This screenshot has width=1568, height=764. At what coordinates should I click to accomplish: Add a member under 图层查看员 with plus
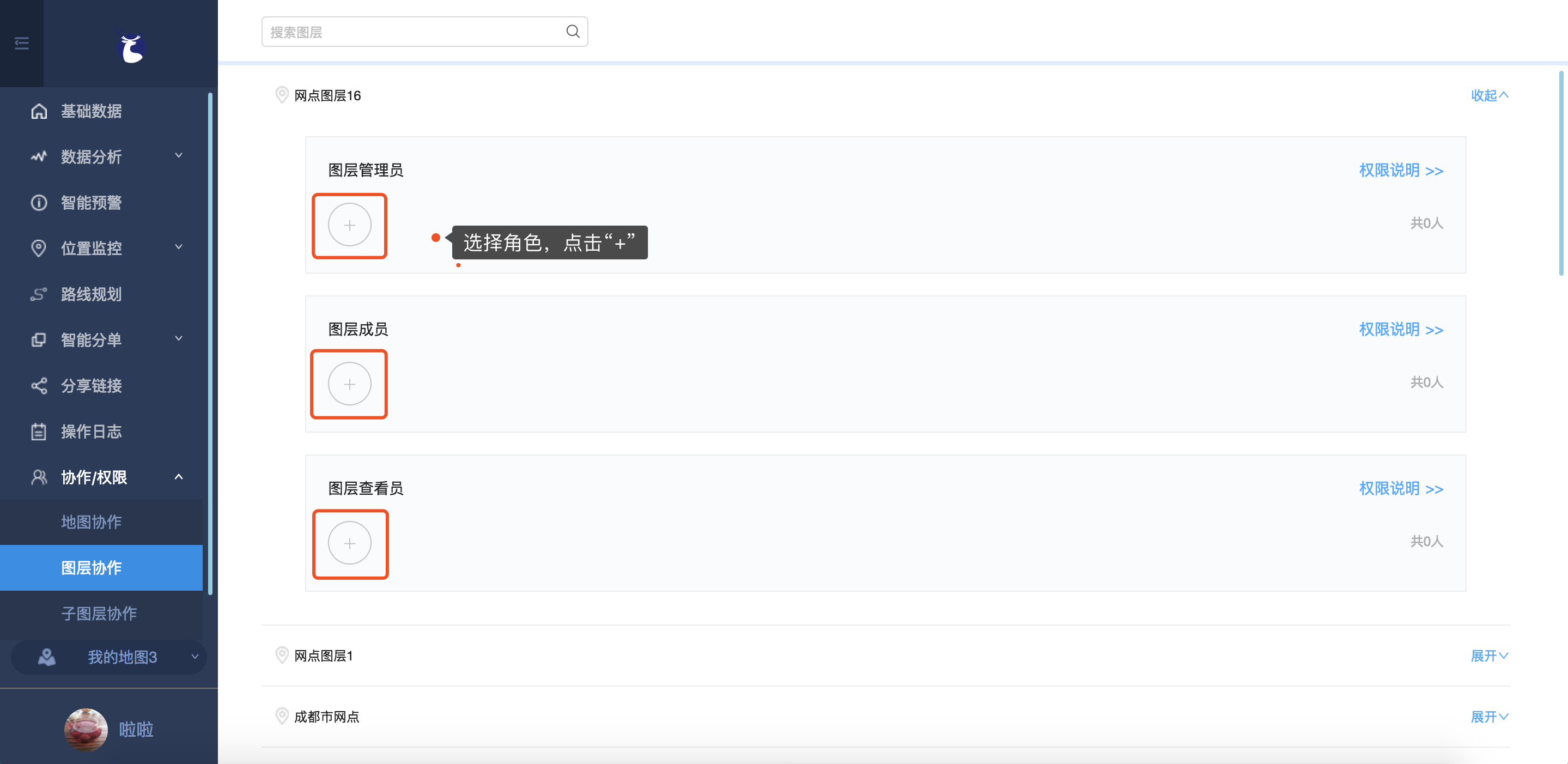click(x=349, y=543)
